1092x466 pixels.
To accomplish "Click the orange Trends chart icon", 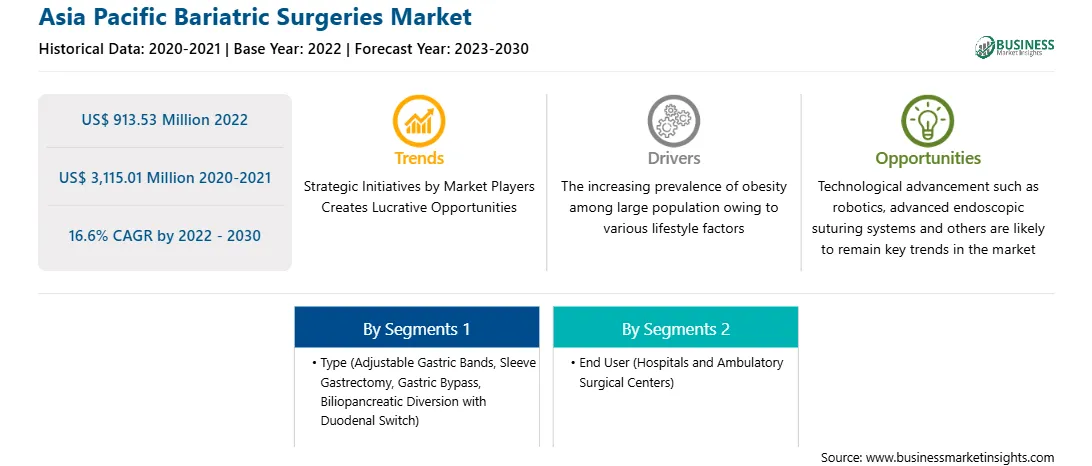I will (419, 121).
